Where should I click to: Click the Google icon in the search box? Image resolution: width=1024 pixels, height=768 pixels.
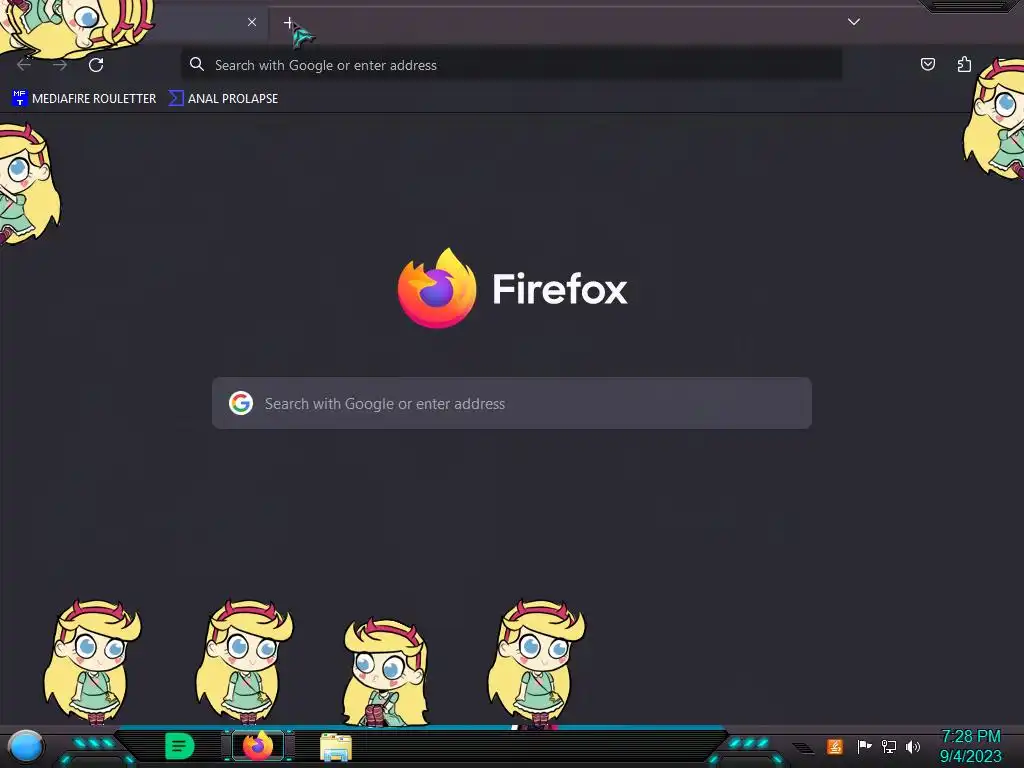click(241, 403)
